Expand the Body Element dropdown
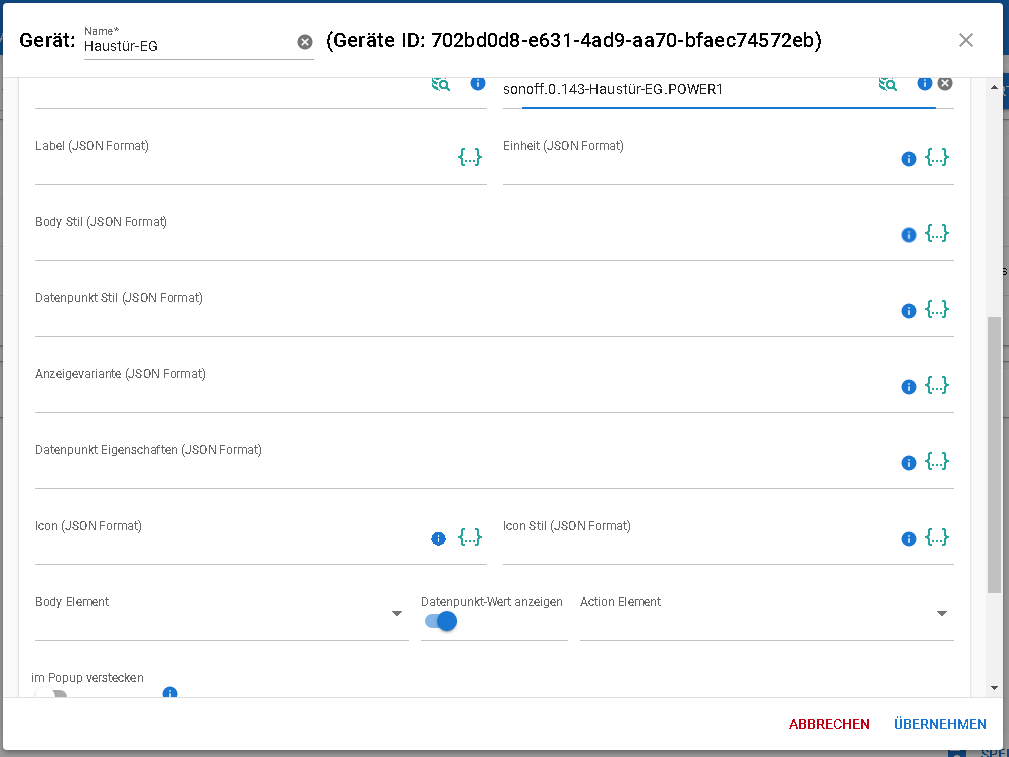1009x757 pixels. point(397,614)
